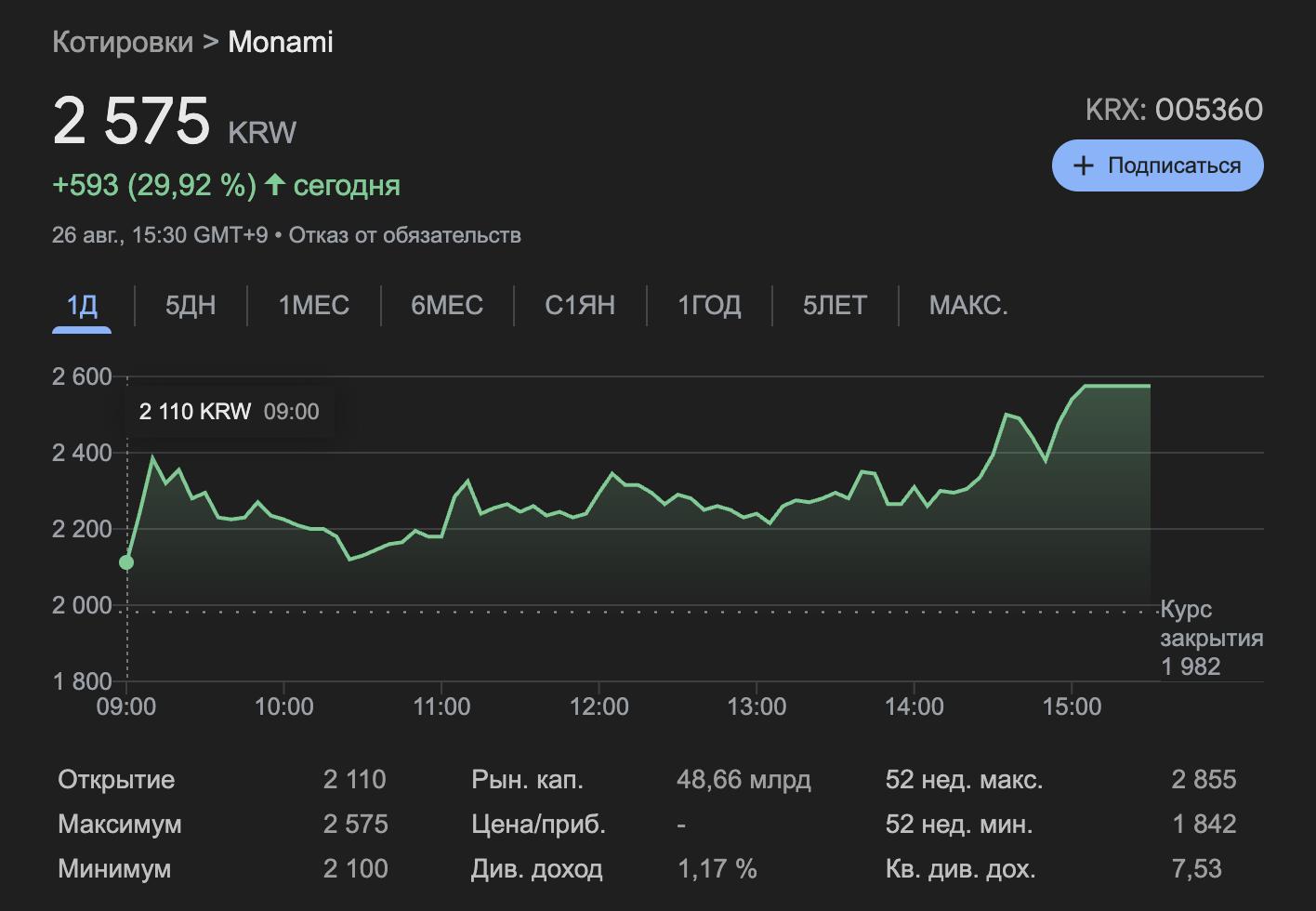Click the green upward arrow next to сегодня
Viewport: 1316px width, 911px height.
274,184
